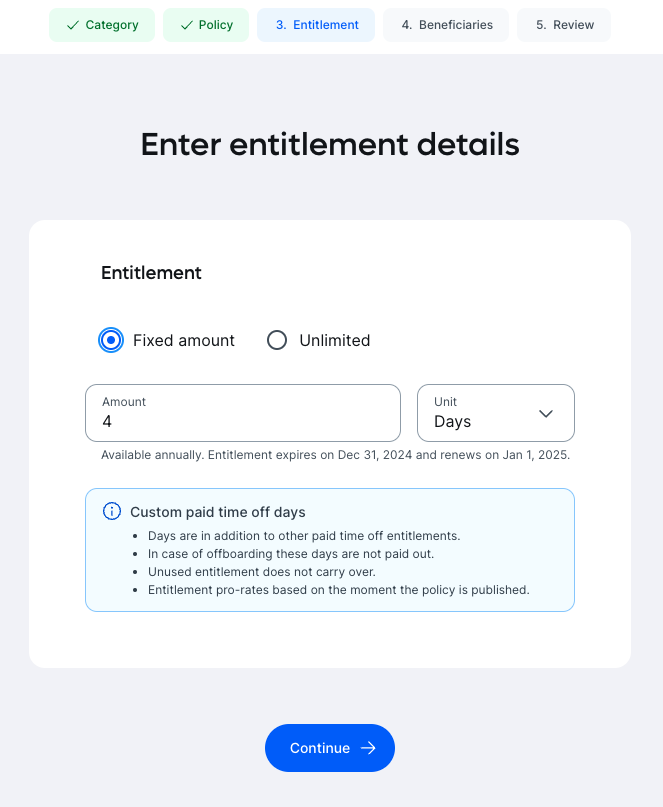Switch to the Beneficiaries step
Screen dimensions: 663x807
tap(445, 25)
